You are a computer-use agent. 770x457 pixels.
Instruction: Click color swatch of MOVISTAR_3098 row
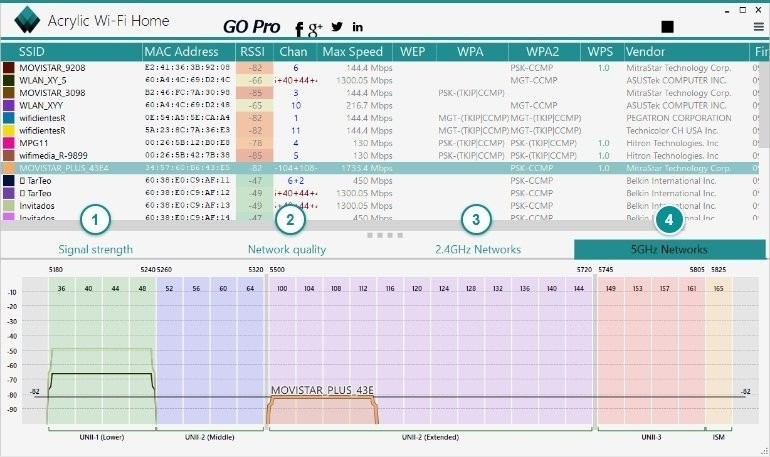pos(9,92)
